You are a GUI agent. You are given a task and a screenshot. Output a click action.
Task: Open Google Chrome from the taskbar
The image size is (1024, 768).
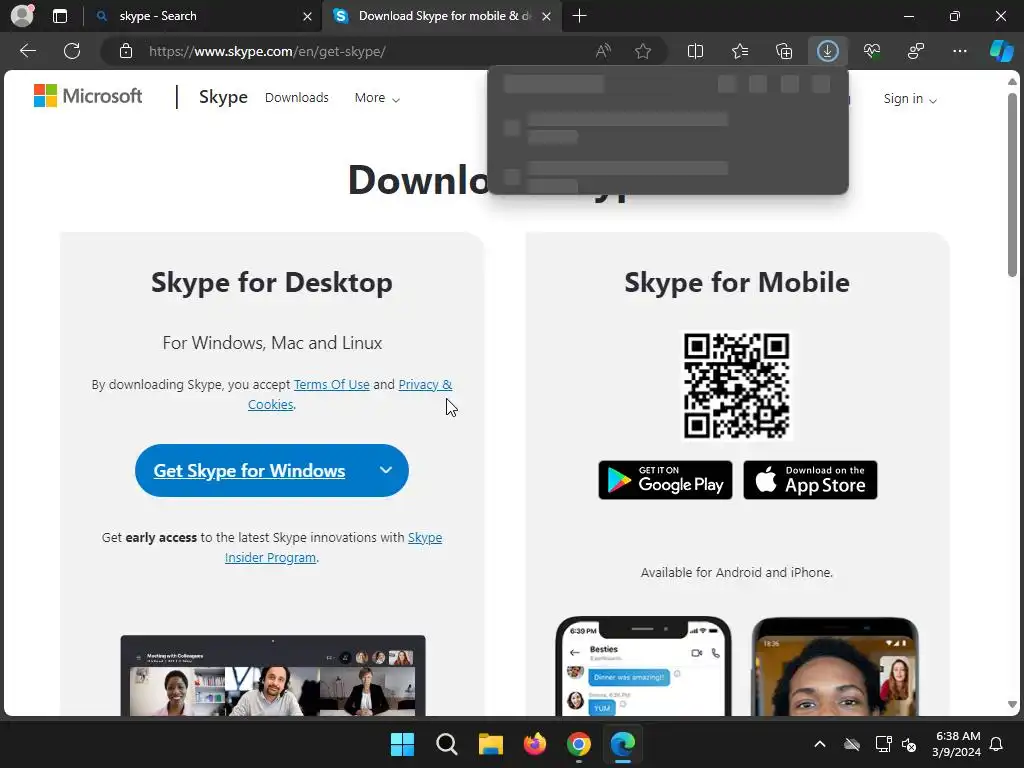(x=579, y=744)
